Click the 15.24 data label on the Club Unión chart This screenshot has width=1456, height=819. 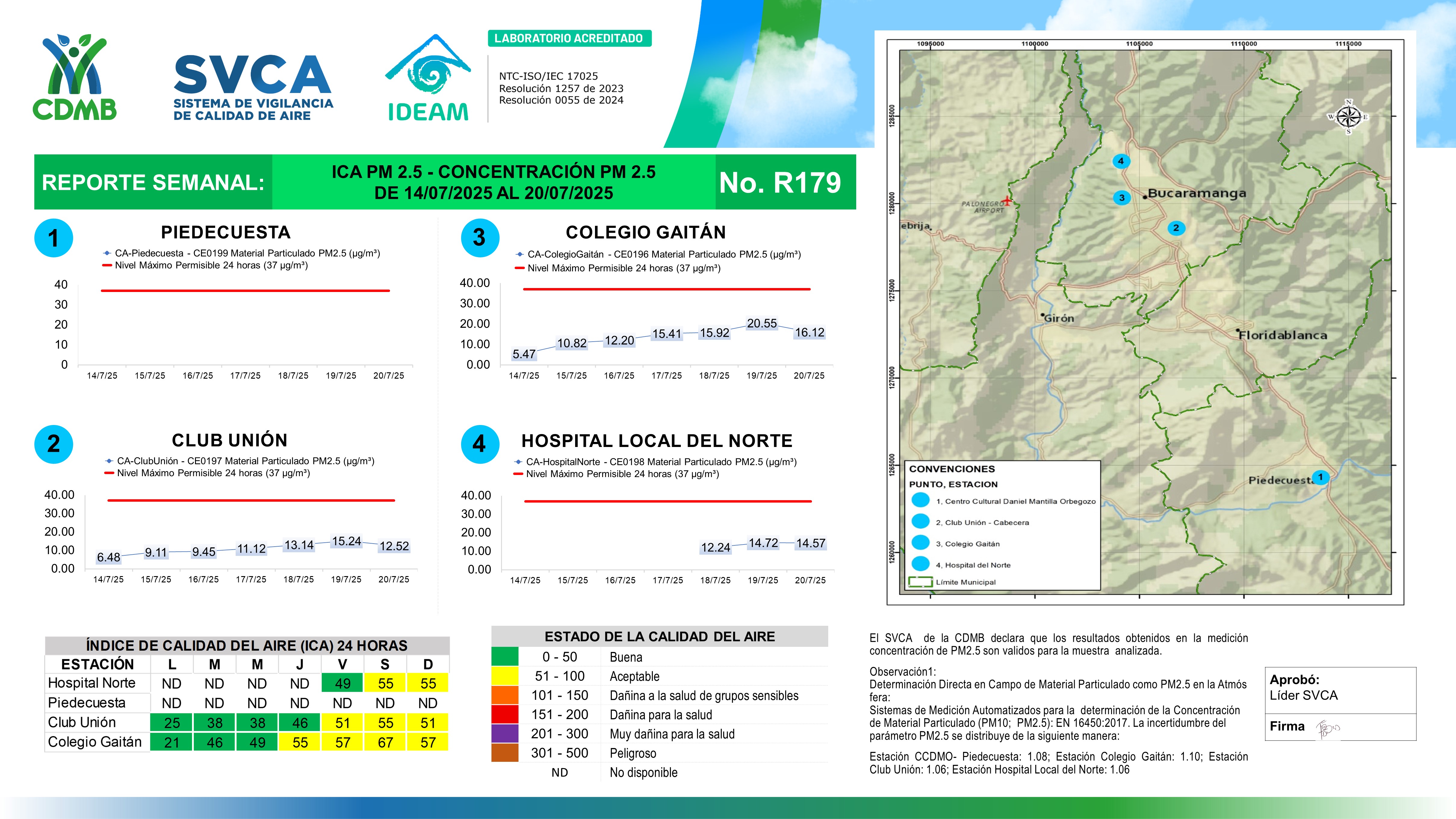pyautogui.click(x=346, y=541)
